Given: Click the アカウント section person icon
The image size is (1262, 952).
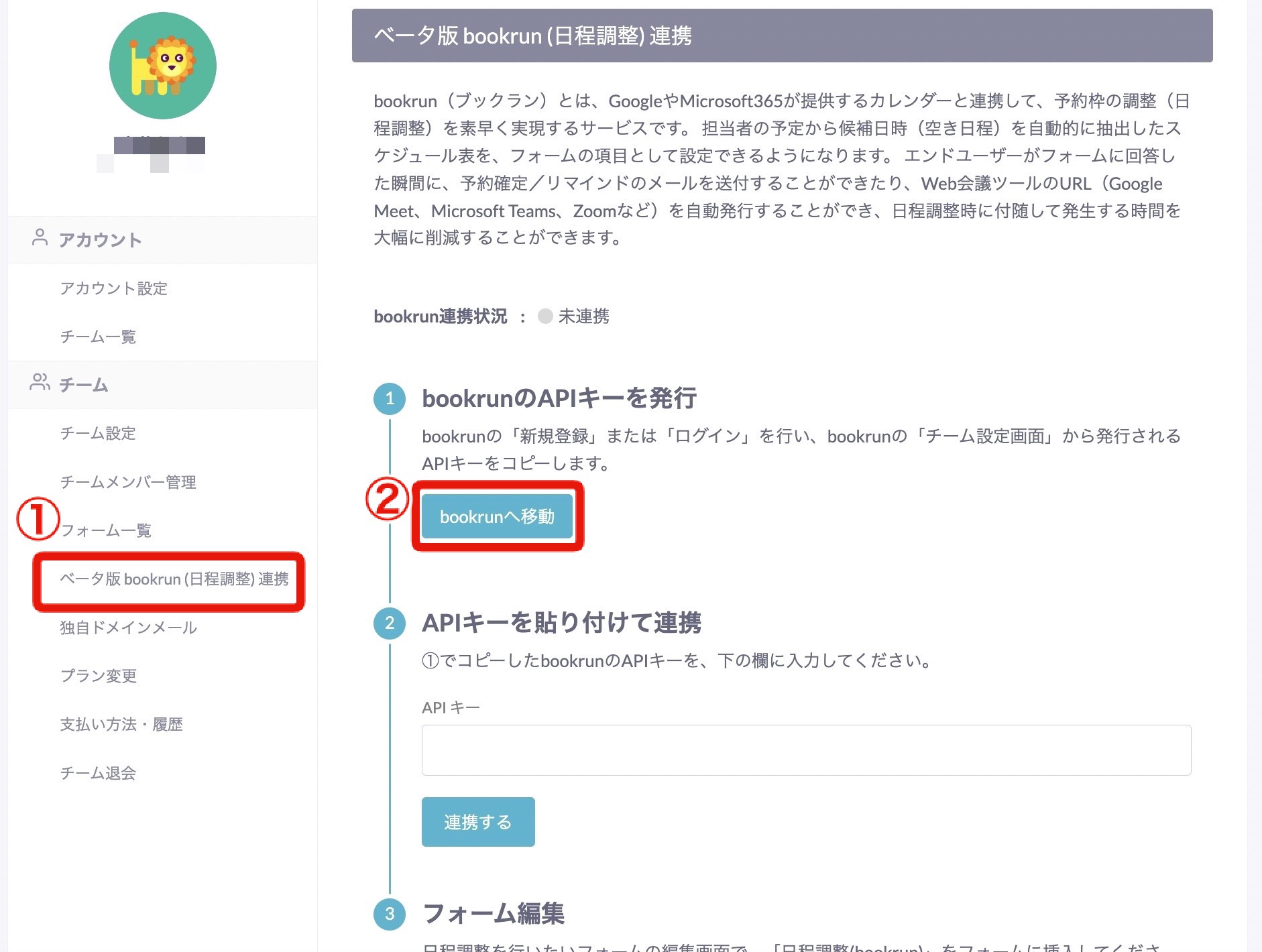Looking at the screenshot, I should click(40, 237).
